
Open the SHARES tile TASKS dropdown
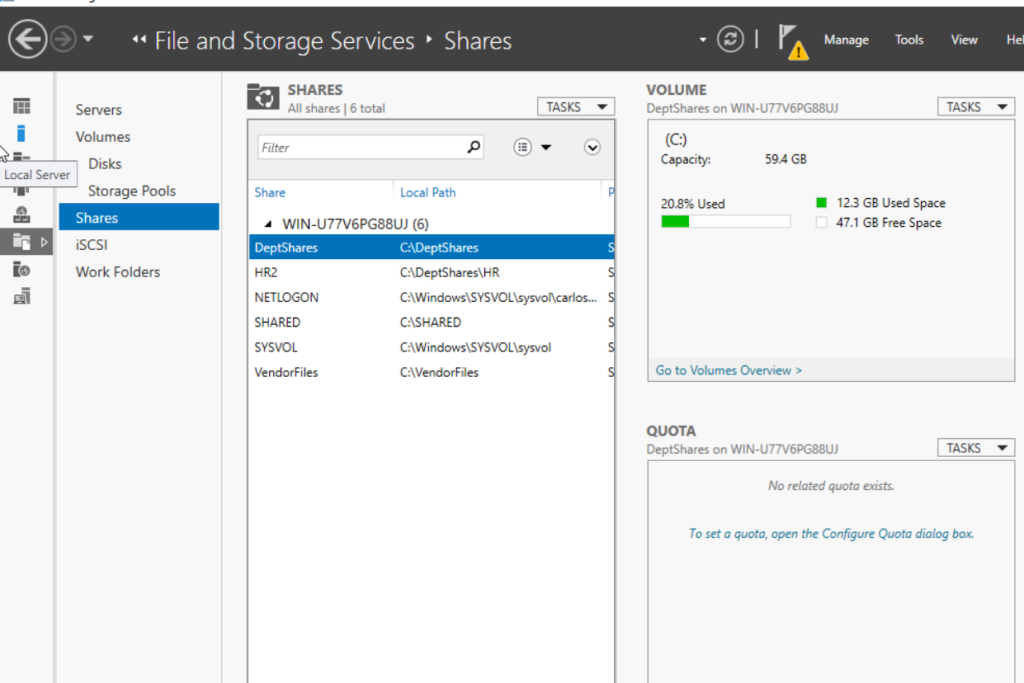575,107
